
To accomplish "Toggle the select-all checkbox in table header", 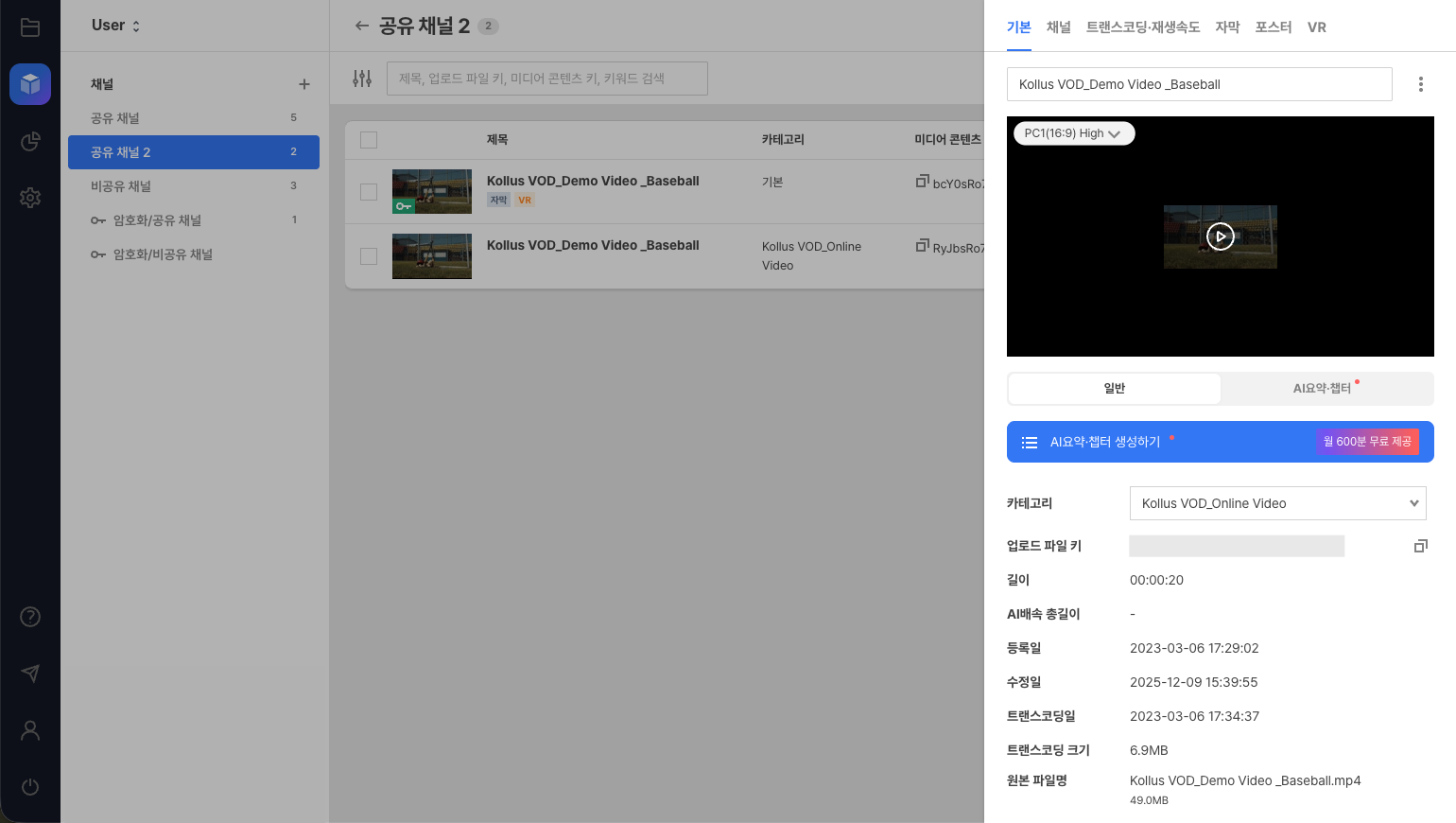I will click(x=369, y=139).
